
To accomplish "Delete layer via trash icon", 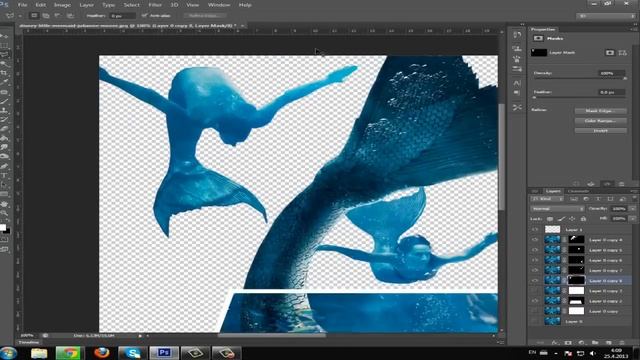I will coord(622,343).
